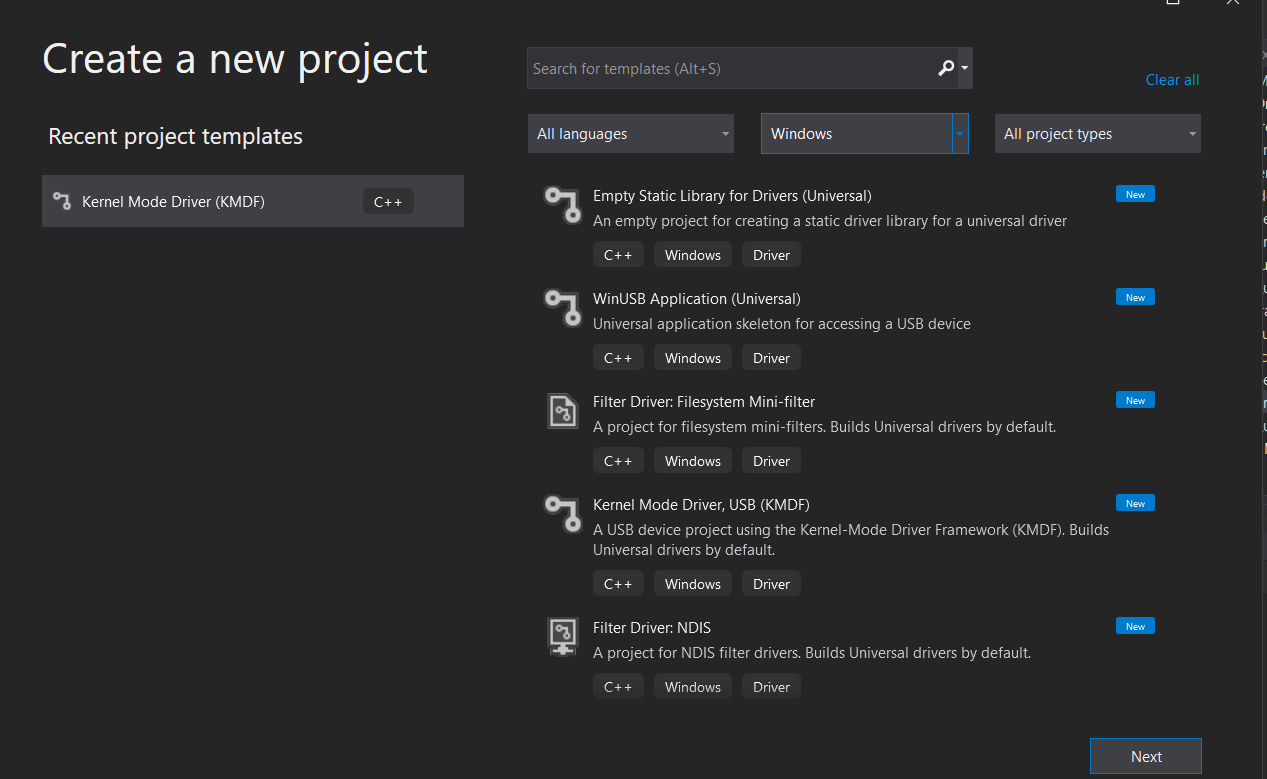Click the Kernel Mode Driver USB template icon
The image size is (1267, 779).
[x=562, y=513]
